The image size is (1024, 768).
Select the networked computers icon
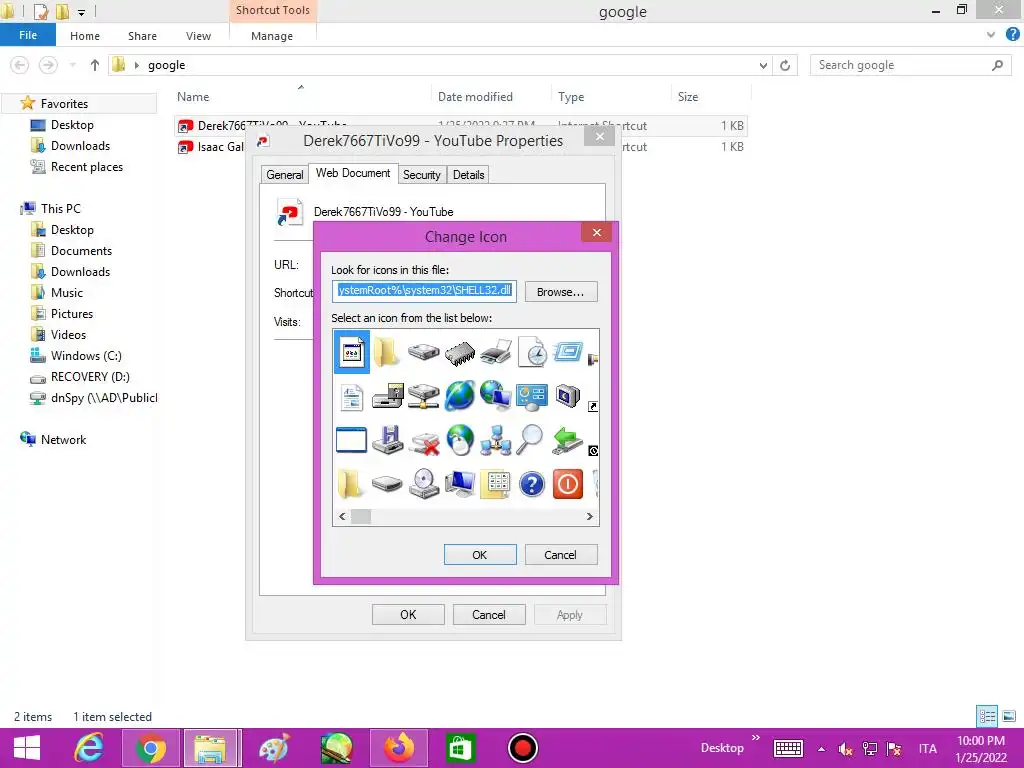tap(496, 440)
